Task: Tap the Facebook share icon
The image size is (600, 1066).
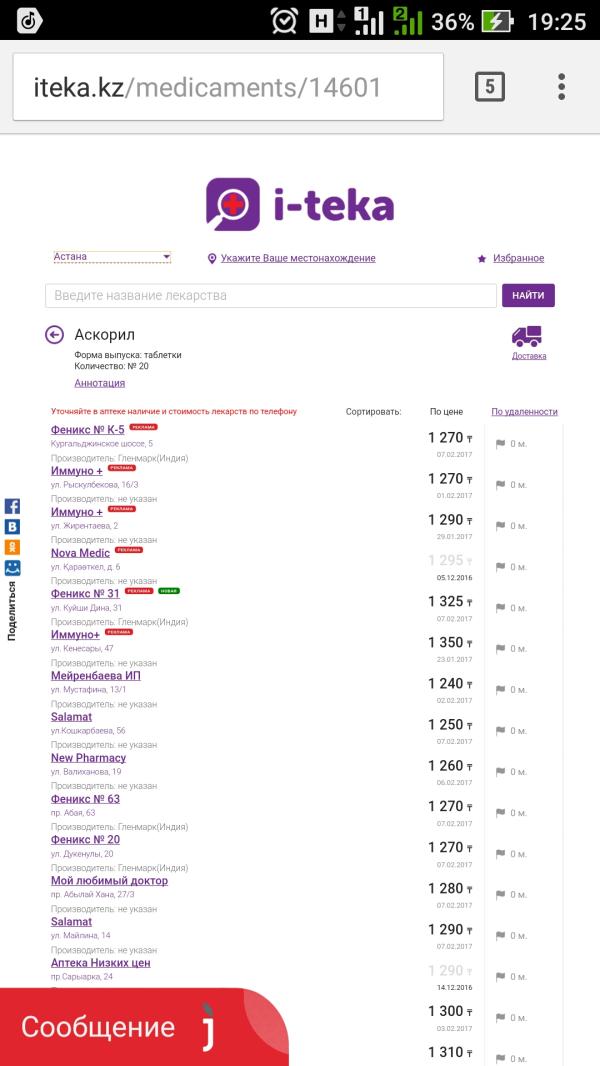Action: [12, 506]
